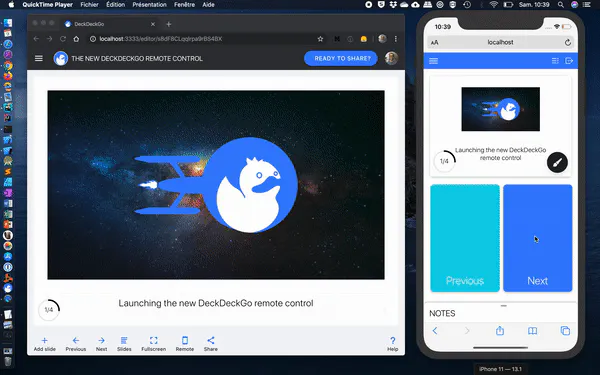This screenshot has width=600, height=375.
Task: Click the DeckDeckGo duck logo in header
Action: [60, 59]
